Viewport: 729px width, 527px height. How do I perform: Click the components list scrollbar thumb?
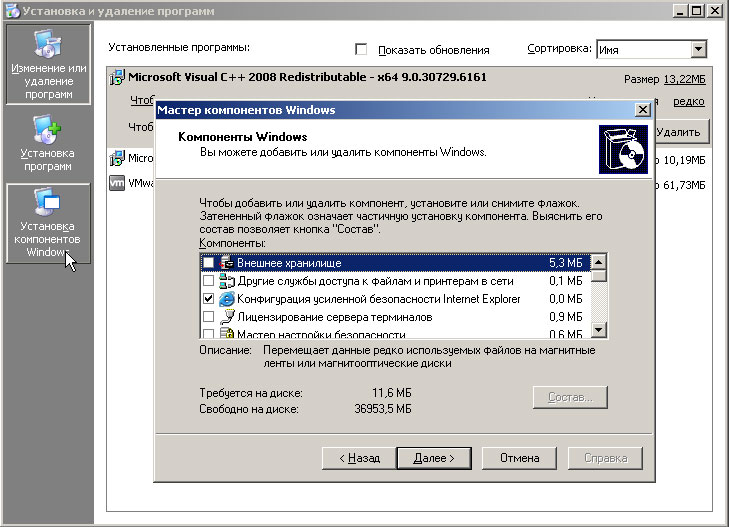(599, 276)
